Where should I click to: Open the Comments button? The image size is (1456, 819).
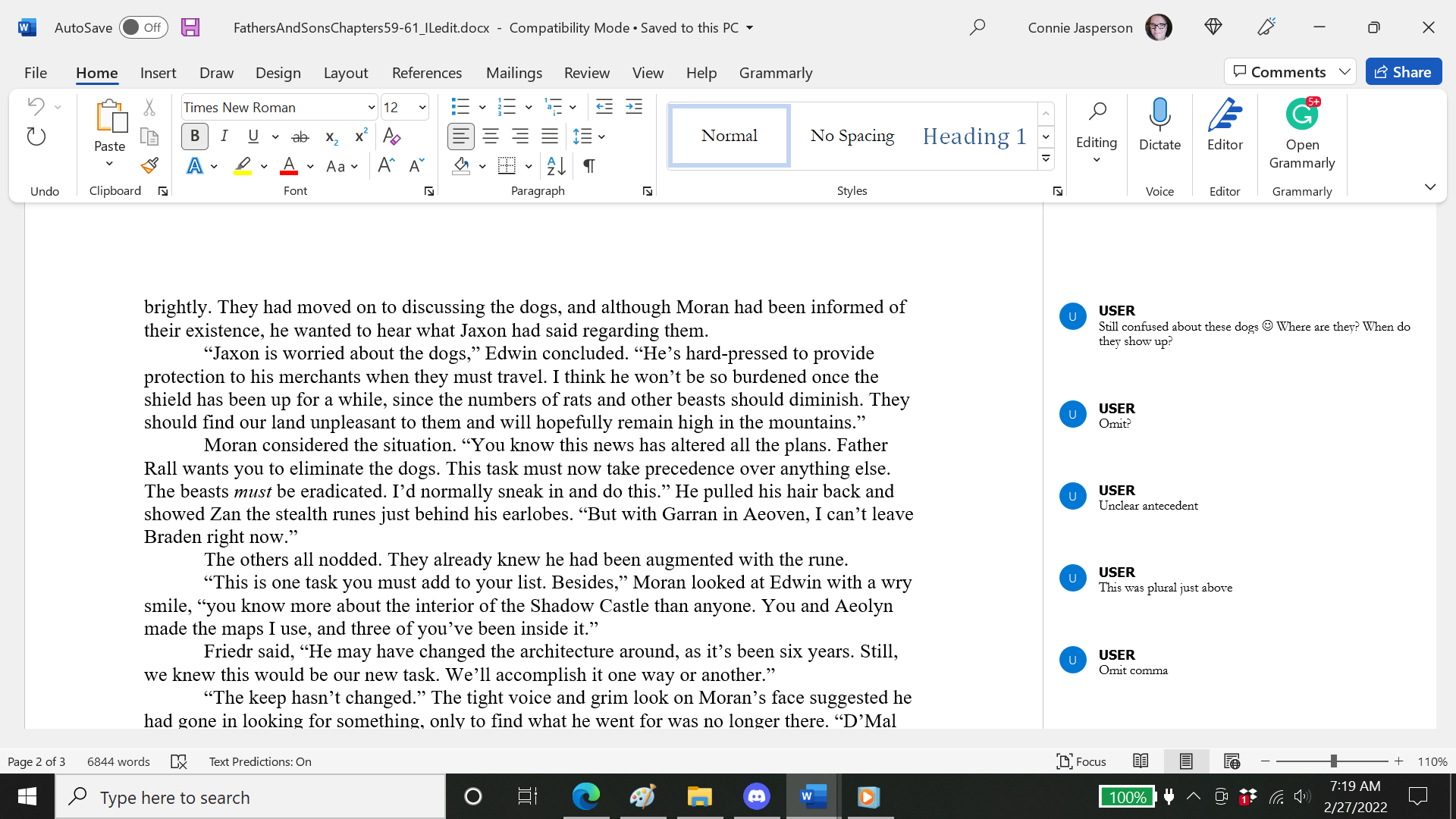1280,71
